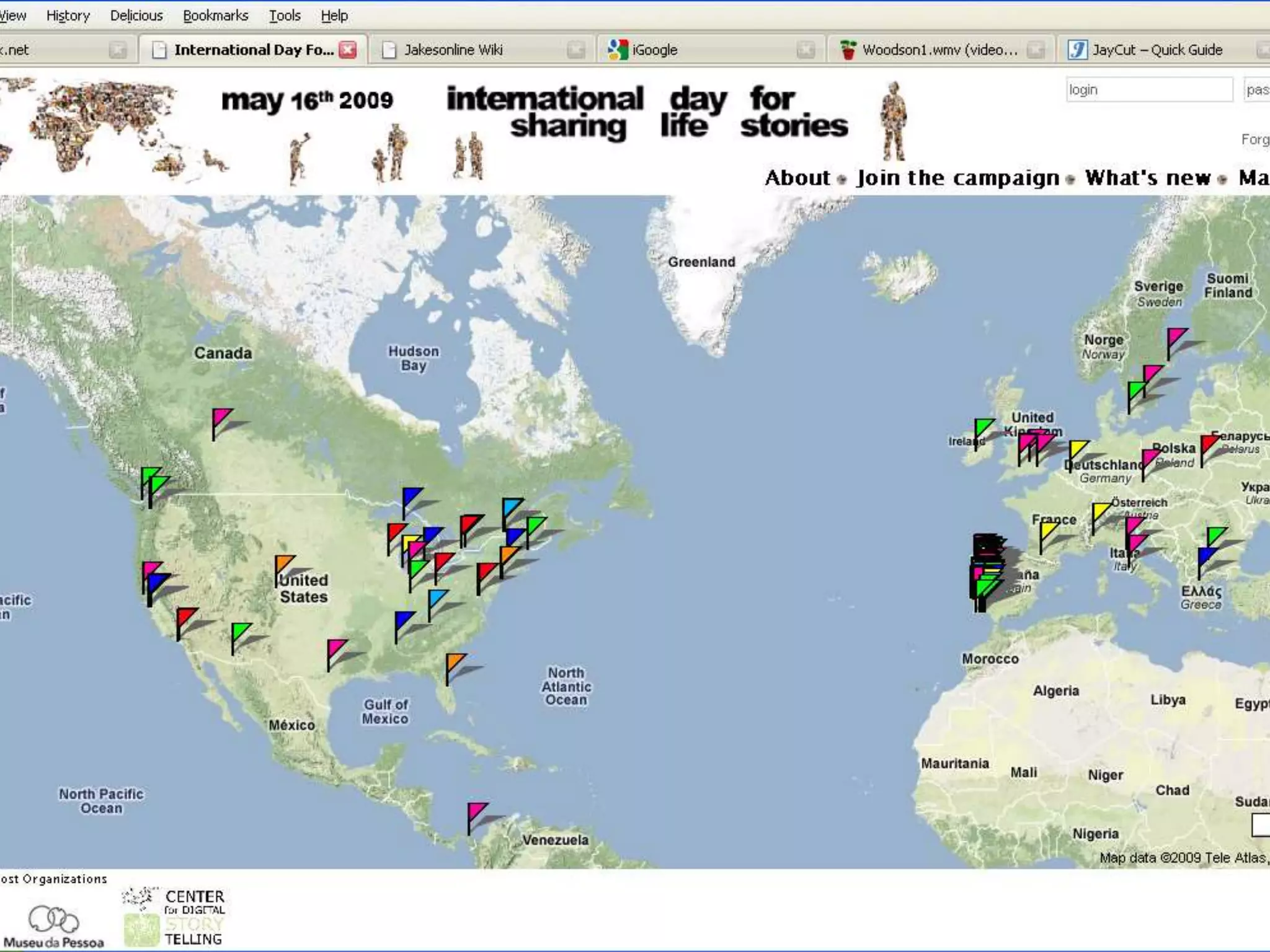Close the International Day tab

tap(349, 50)
